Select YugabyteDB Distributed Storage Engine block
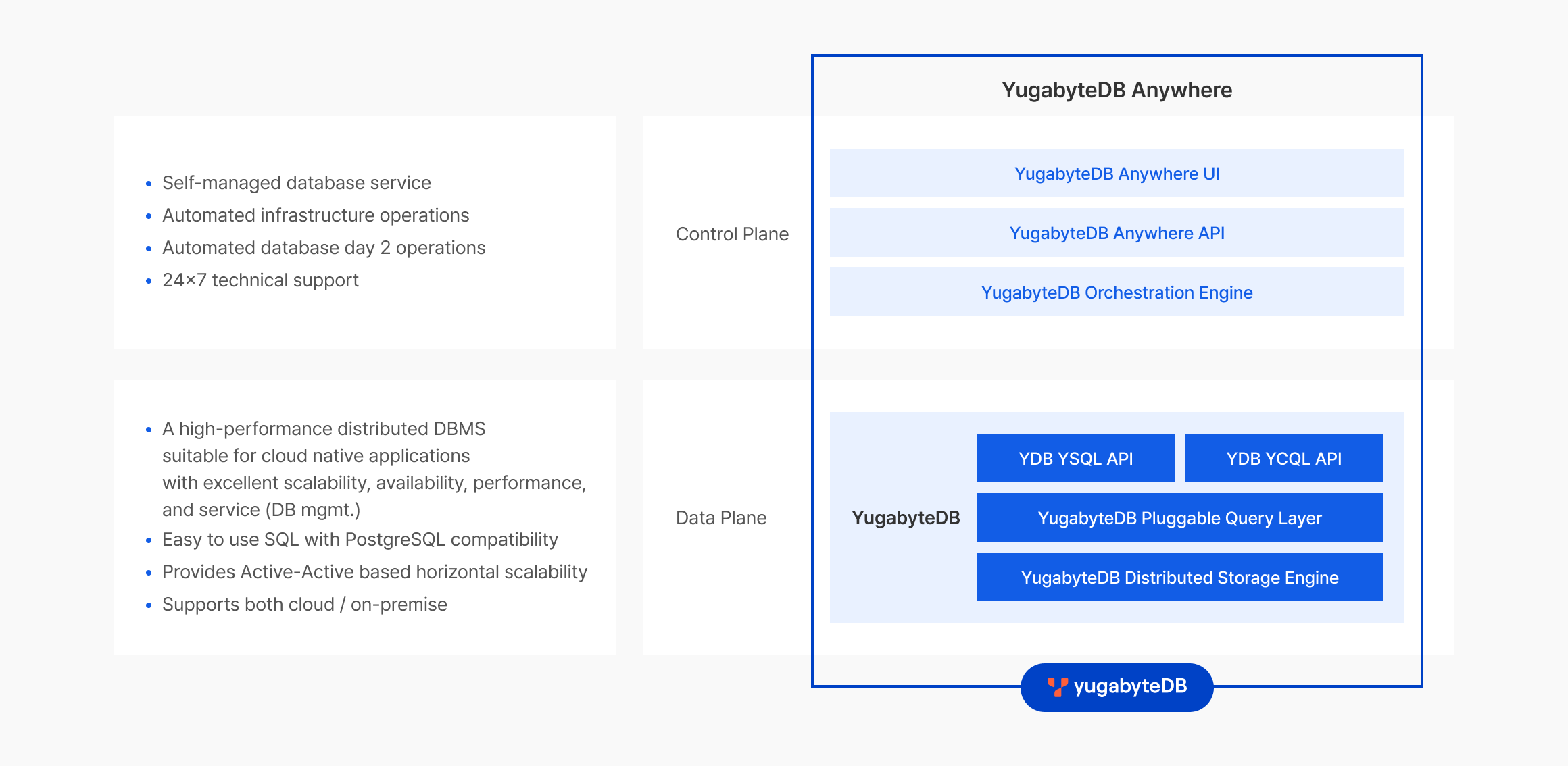This screenshot has width=1568, height=766. 1179,578
